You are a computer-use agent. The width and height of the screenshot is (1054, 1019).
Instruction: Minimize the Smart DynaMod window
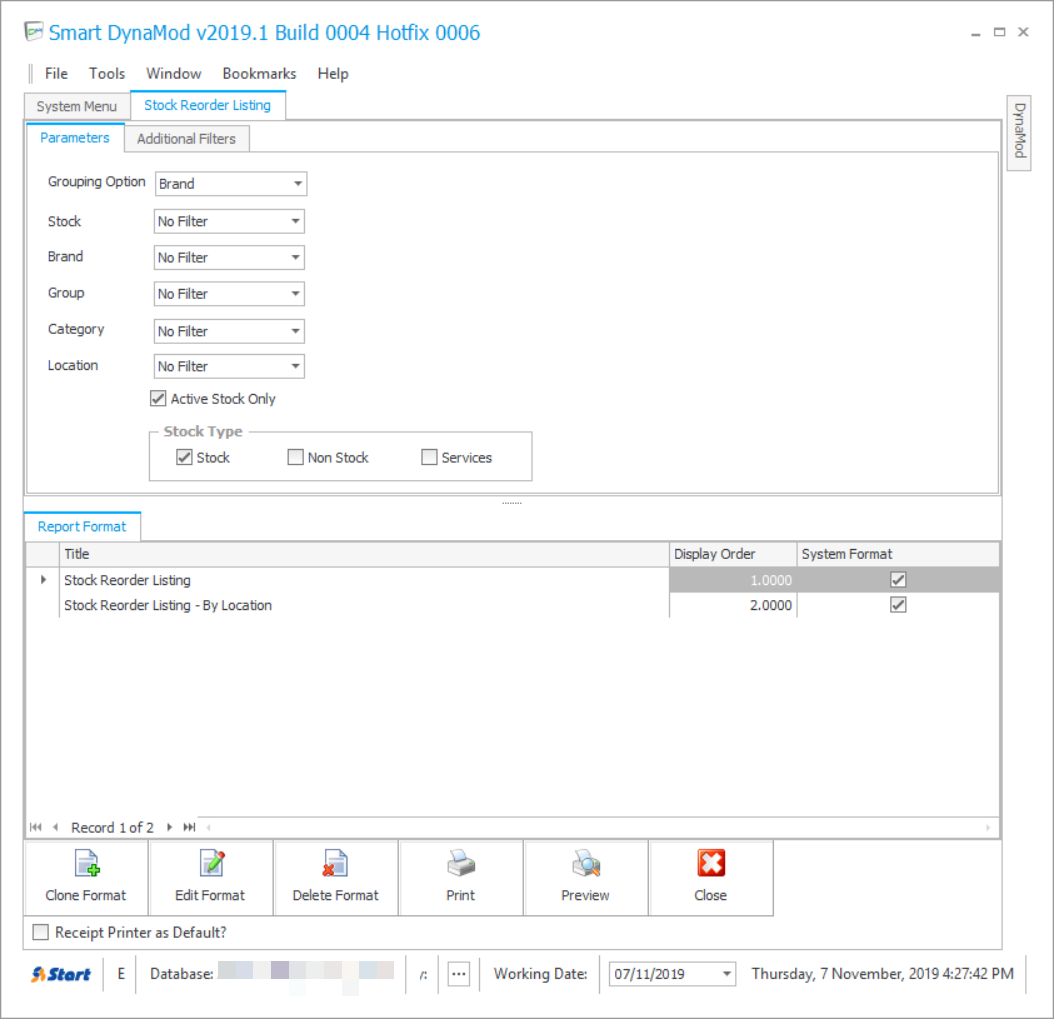pos(975,33)
